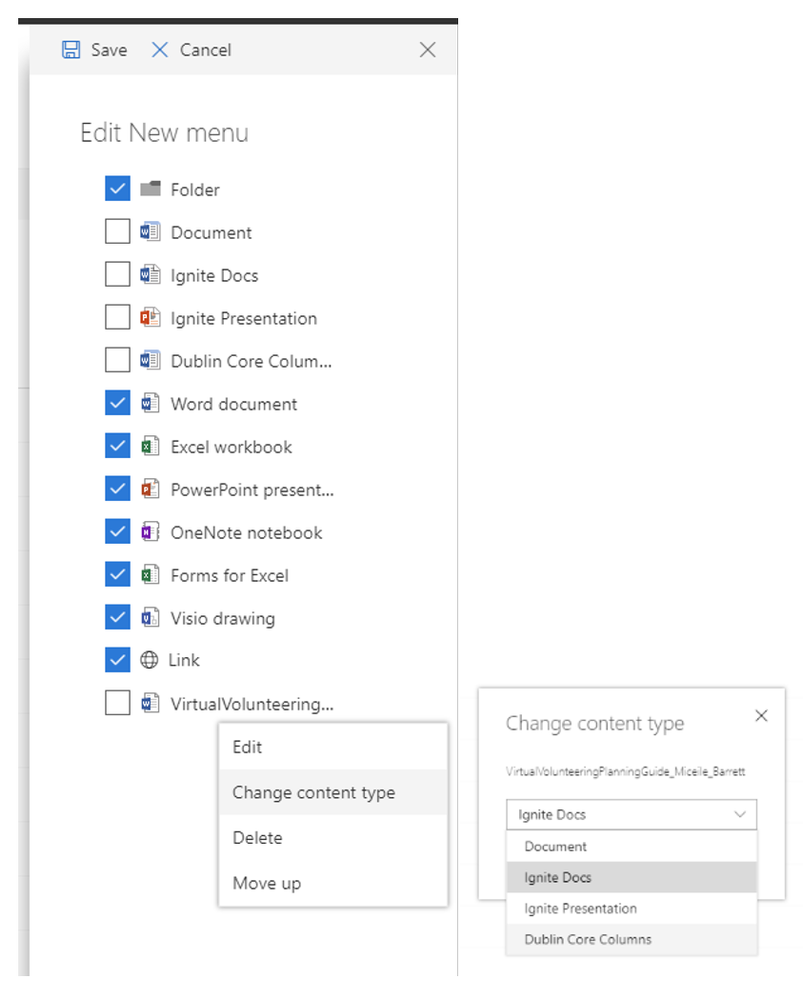Check the Ignite Docs checkbox
The width and height of the screenshot is (803, 999).
[x=118, y=275]
